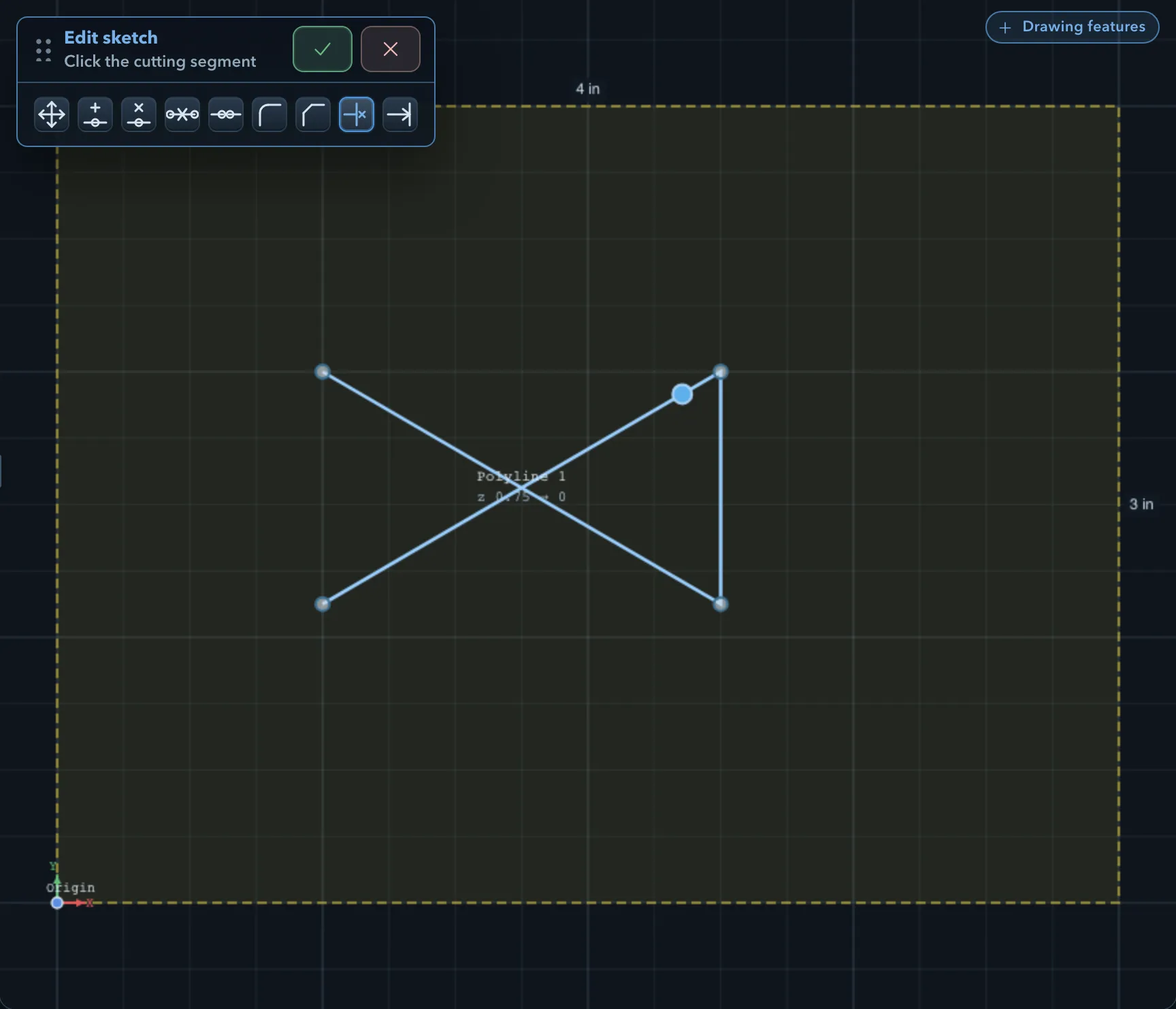1176x1009 pixels.
Task: Click the Origin point marker
Action: (x=57, y=903)
